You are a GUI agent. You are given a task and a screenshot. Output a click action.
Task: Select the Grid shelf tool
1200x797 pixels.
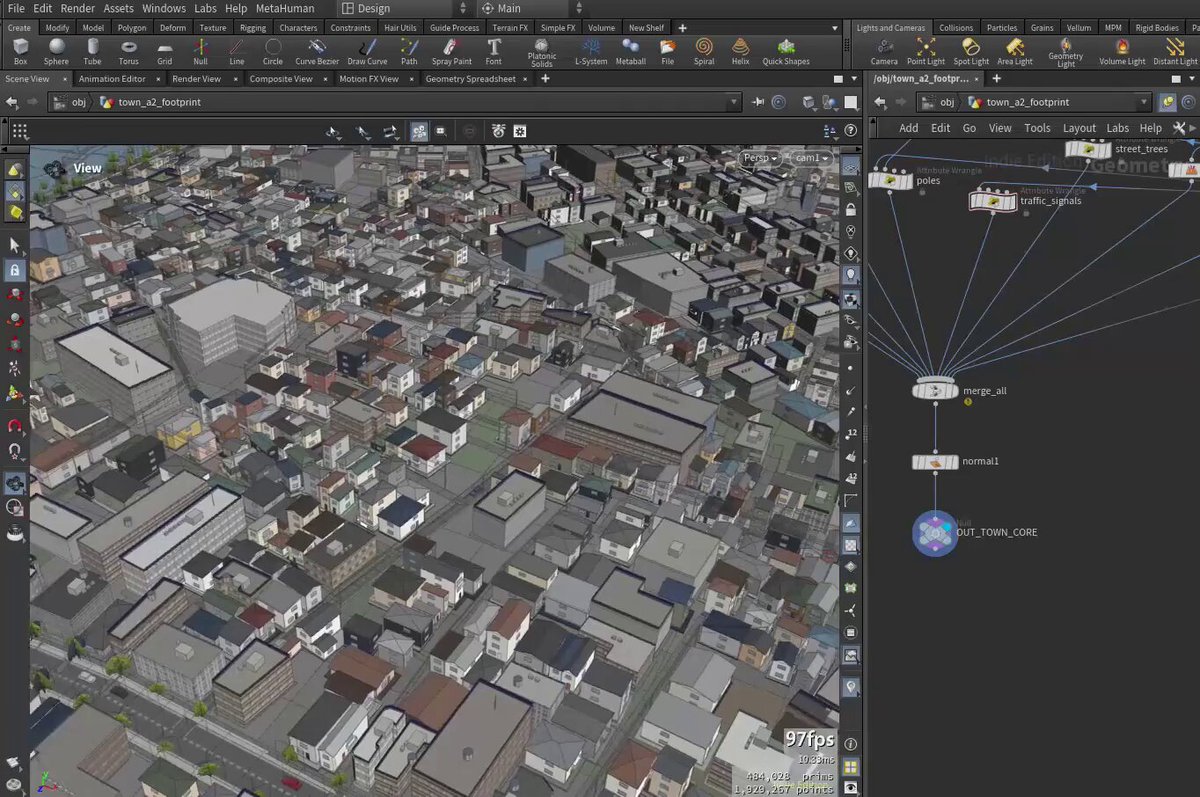pyautogui.click(x=164, y=51)
